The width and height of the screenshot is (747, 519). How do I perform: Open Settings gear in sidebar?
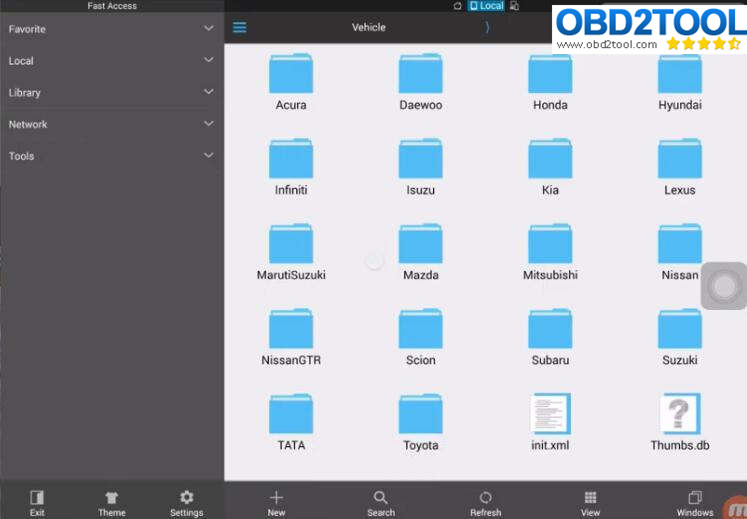[x=186, y=503]
